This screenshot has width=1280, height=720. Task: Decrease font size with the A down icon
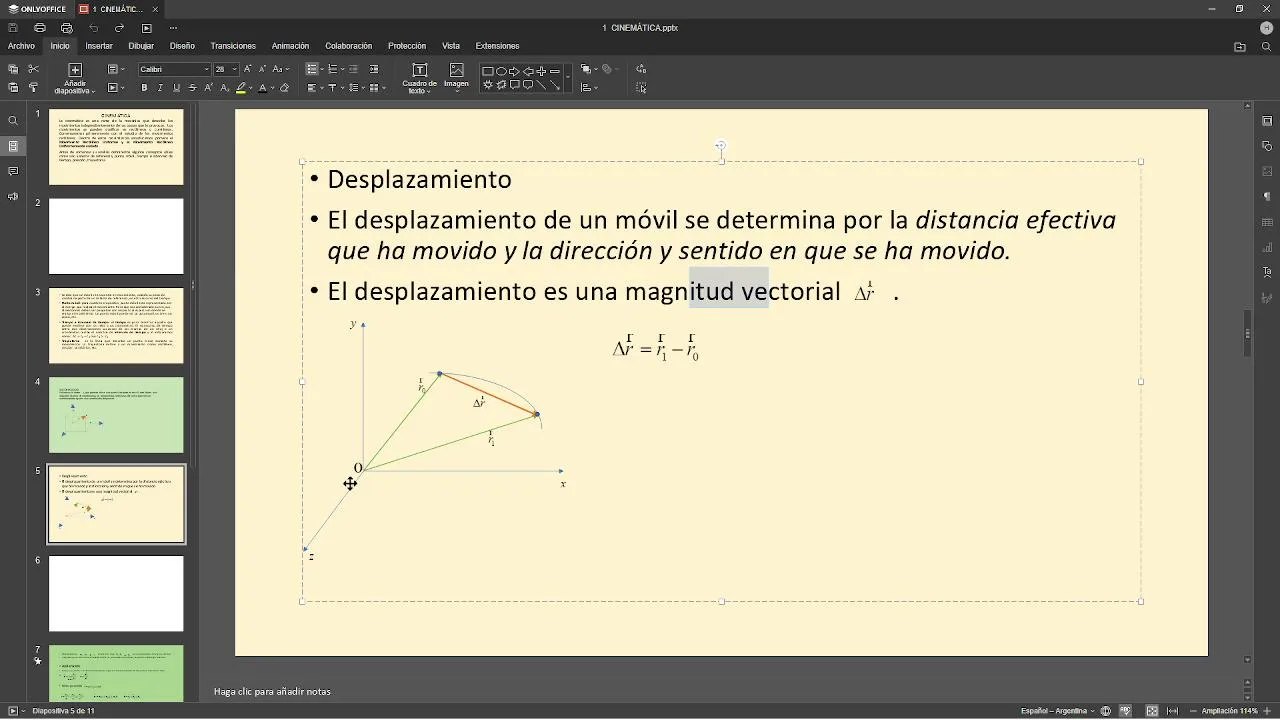pyautogui.click(x=263, y=69)
